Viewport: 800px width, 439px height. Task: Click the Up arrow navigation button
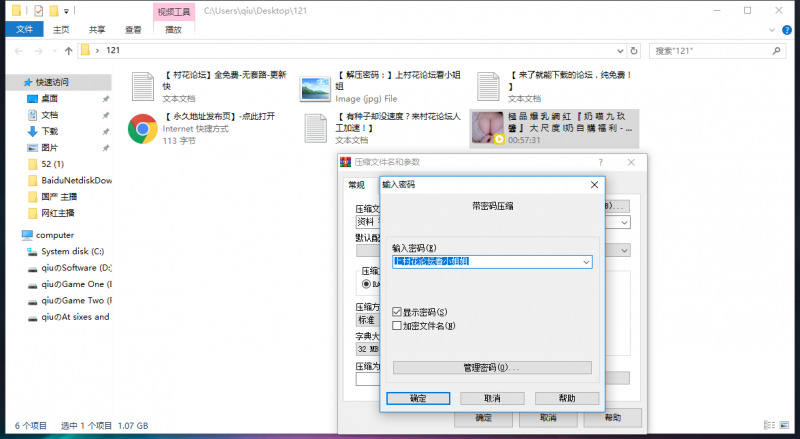[68, 50]
